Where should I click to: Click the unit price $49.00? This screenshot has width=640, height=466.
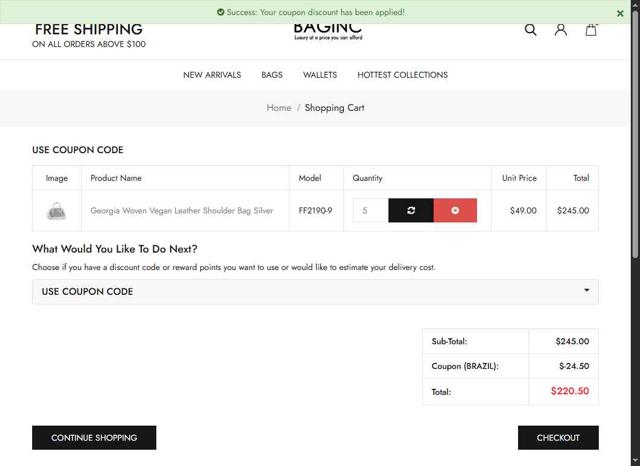(523, 211)
